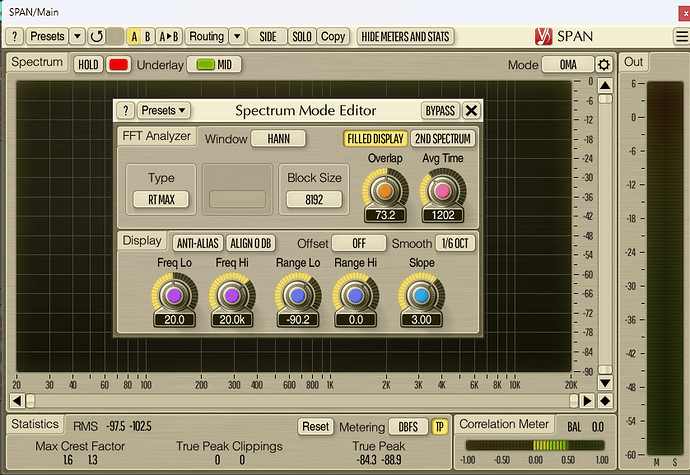Click the Avg Time value field 1202
The height and width of the screenshot is (475, 690).
tap(443, 215)
